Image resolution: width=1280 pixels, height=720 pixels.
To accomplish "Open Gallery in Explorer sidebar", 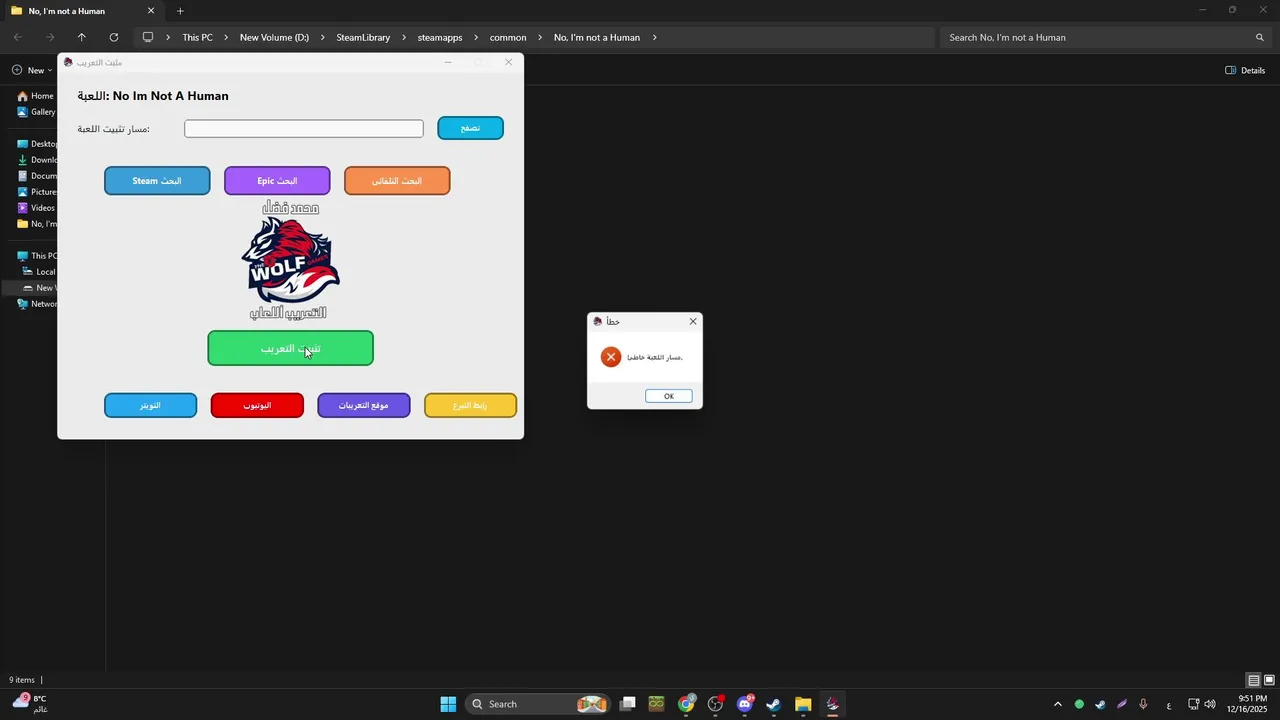I will tap(36, 112).
